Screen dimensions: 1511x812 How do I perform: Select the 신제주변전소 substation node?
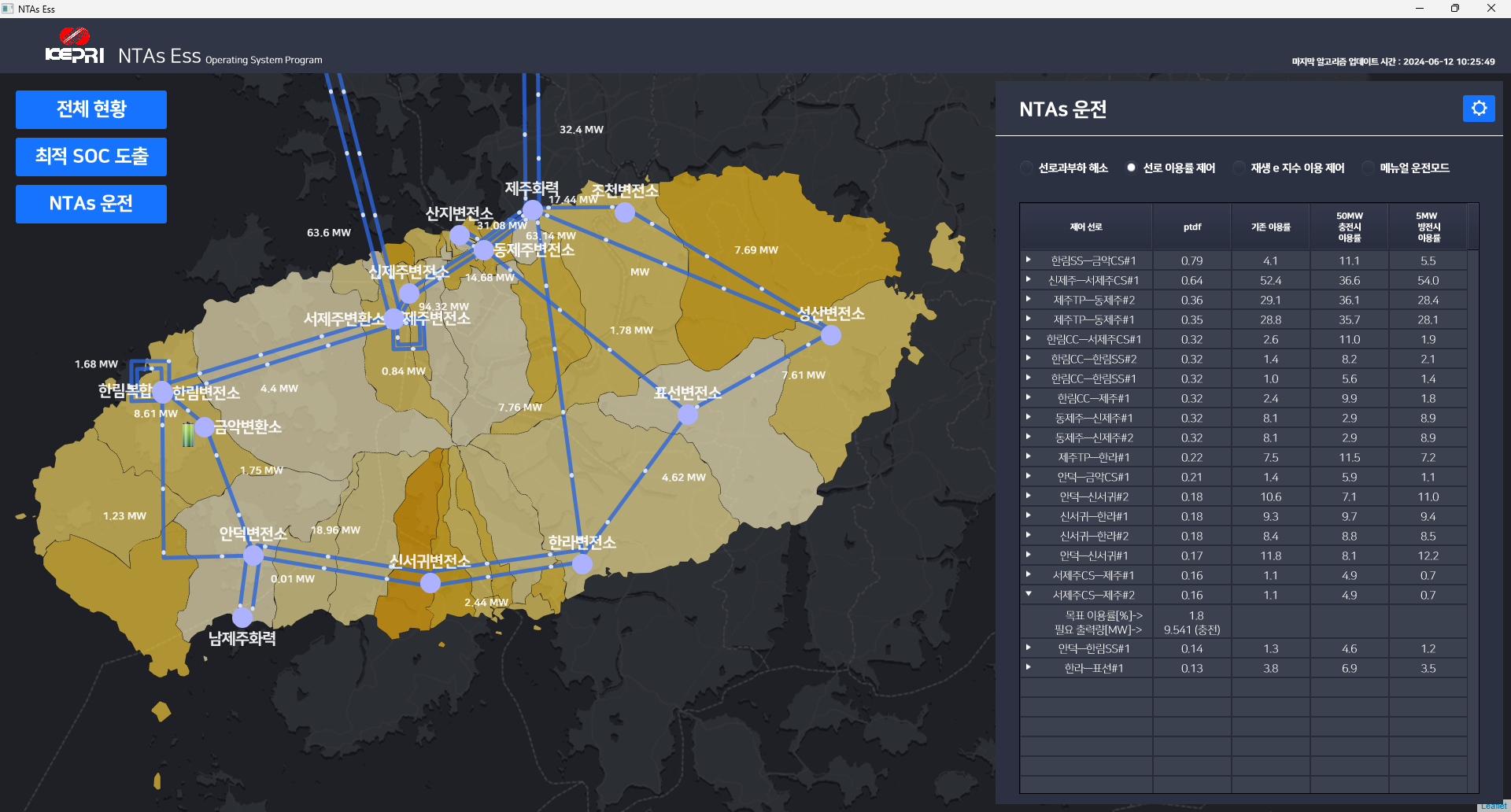tap(409, 293)
